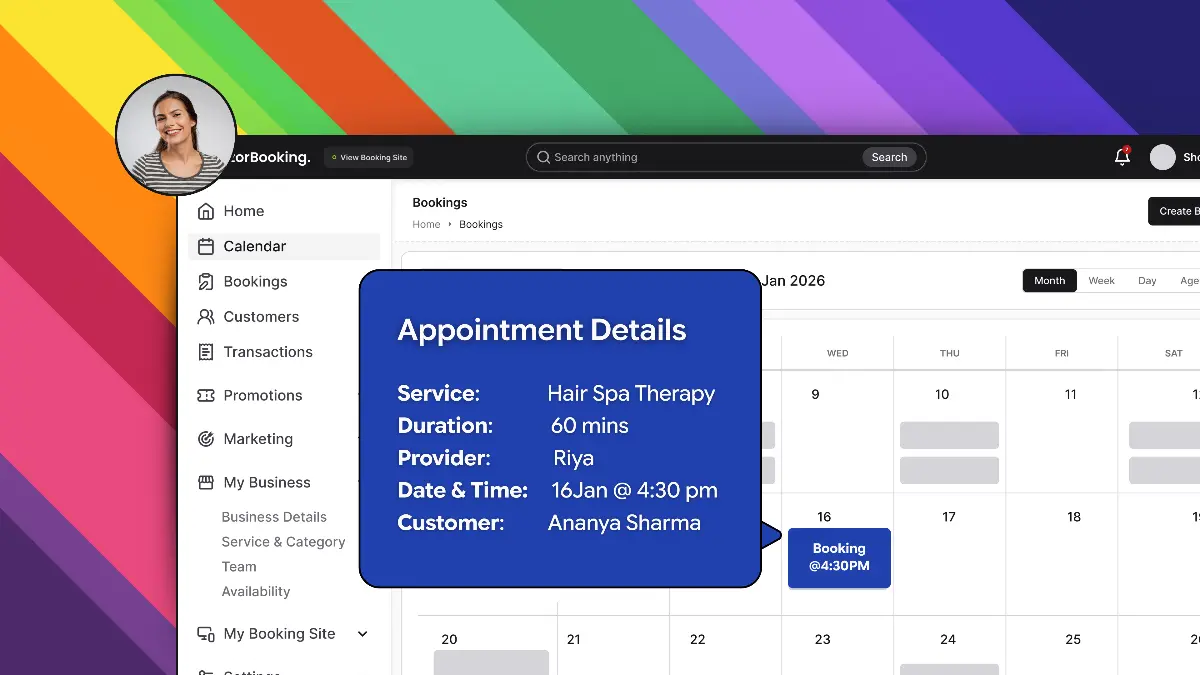
Task: Click the Bookings clipboard icon
Action: coord(207,281)
